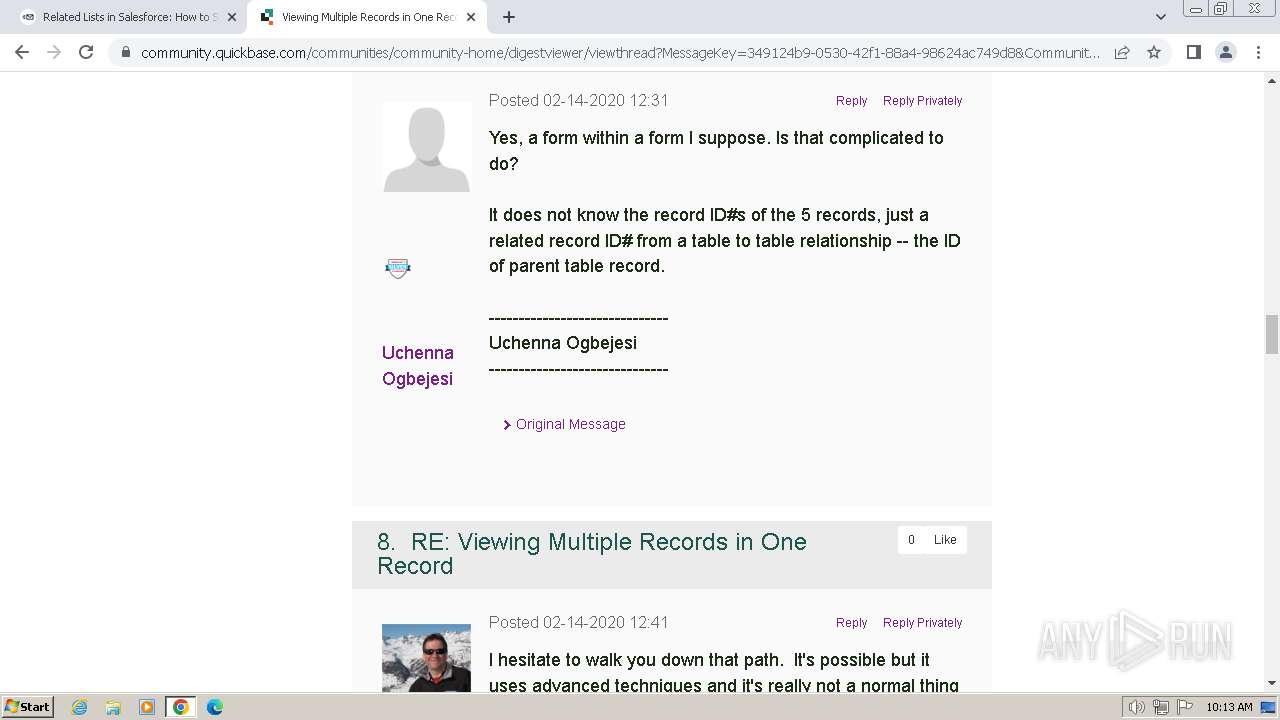Close the Viewing Multiple Records tab
The height and width of the screenshot is (720, 1280).
pyautogui.click(x=471, y=17)
